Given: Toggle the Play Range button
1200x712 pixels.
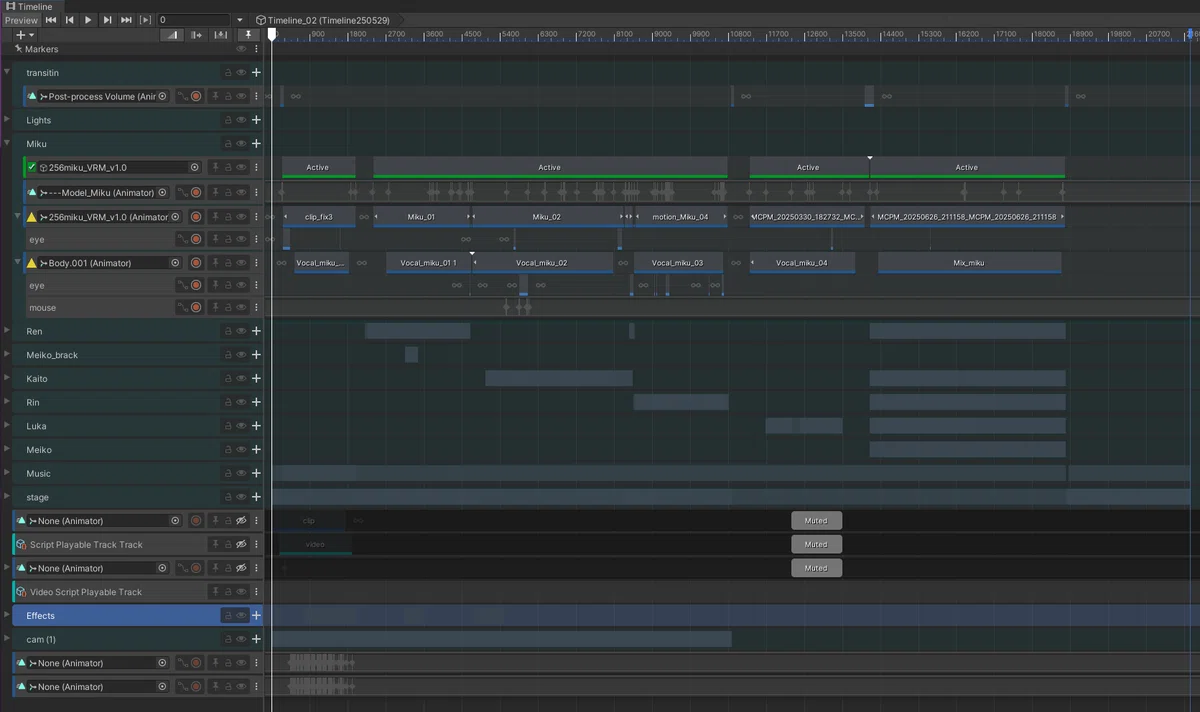Looking at the screenshot, I should [x=146, y=20].
